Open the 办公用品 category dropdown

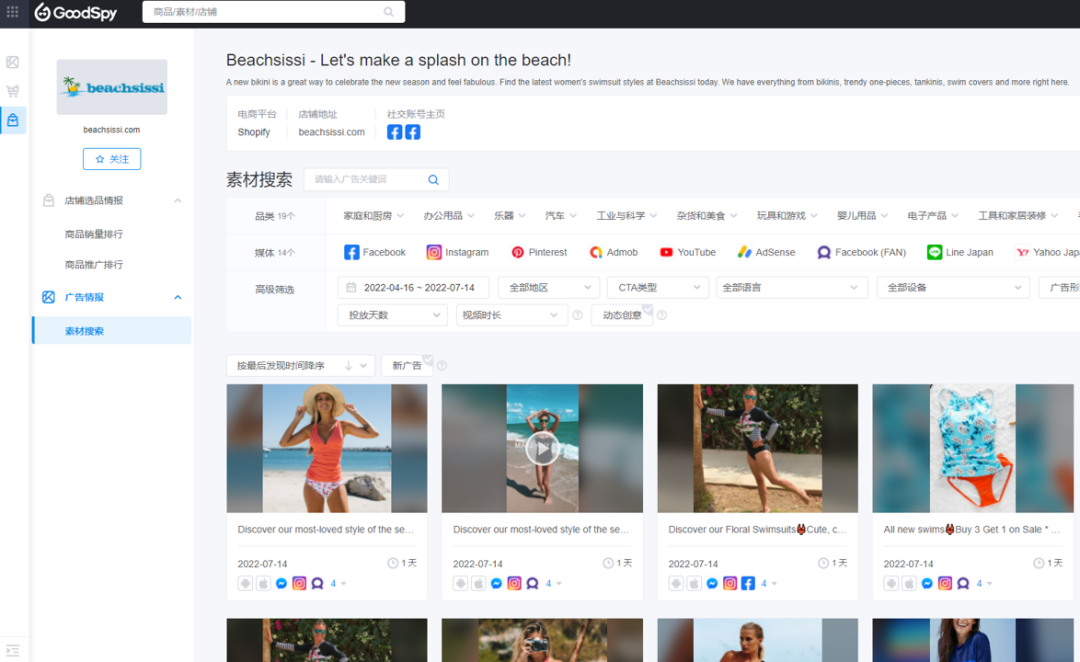pyautogui.click(x=449, y=216)
